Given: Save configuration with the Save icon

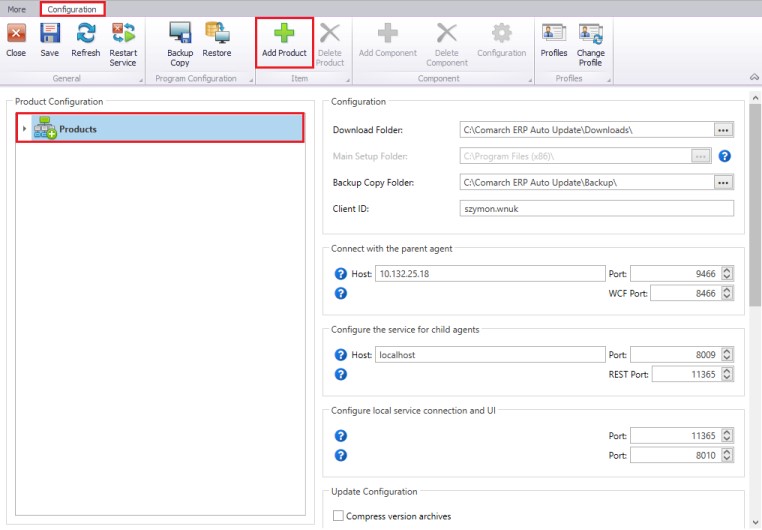Looking at the screenshot, I should pyautogui.click(x=50, y=34).
